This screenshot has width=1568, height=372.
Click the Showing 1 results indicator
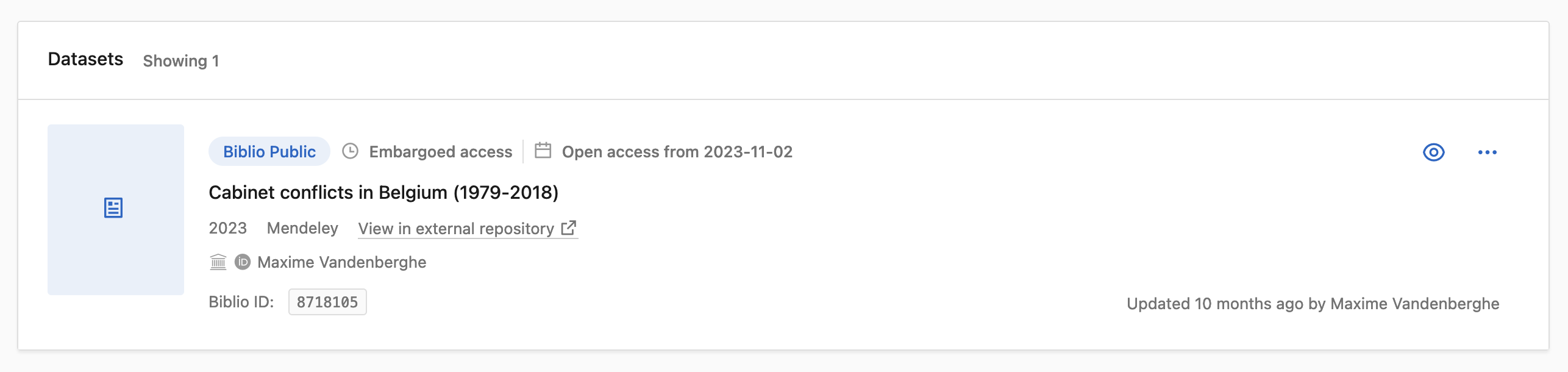(181, 61)
